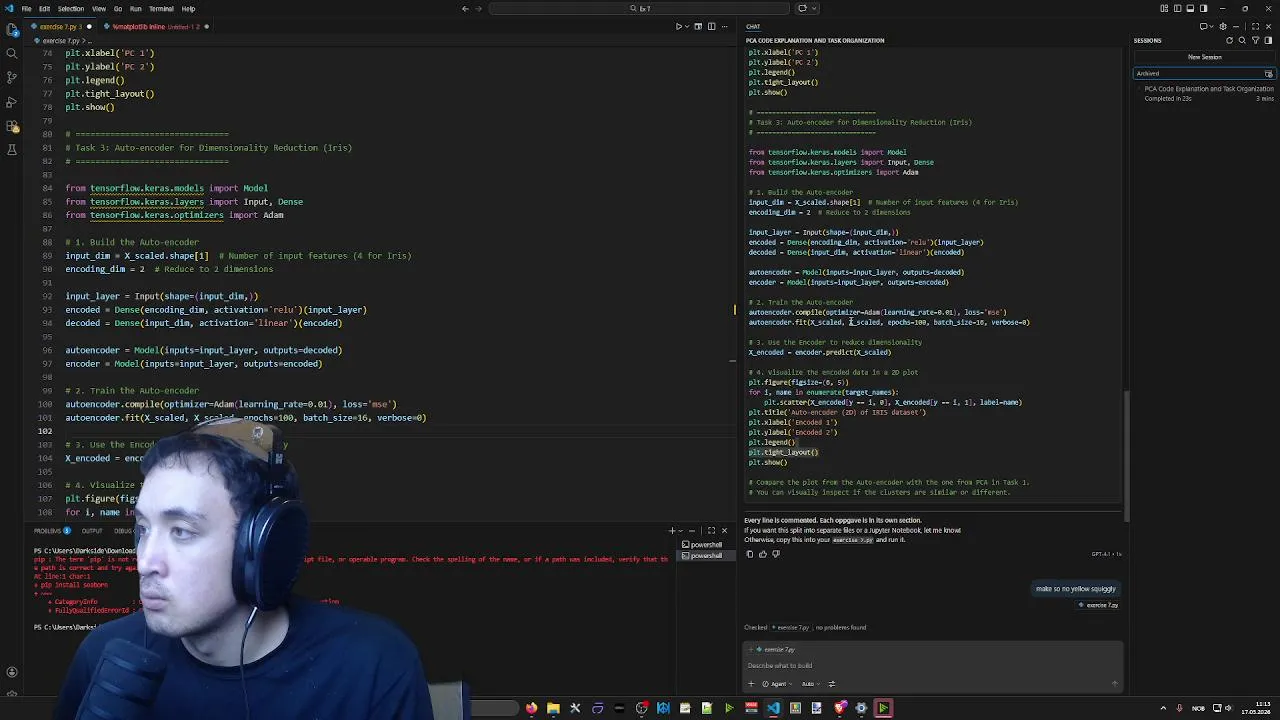Filter the chat sessions
The height and width of the screenshot is (720, 1280).
1255,40
